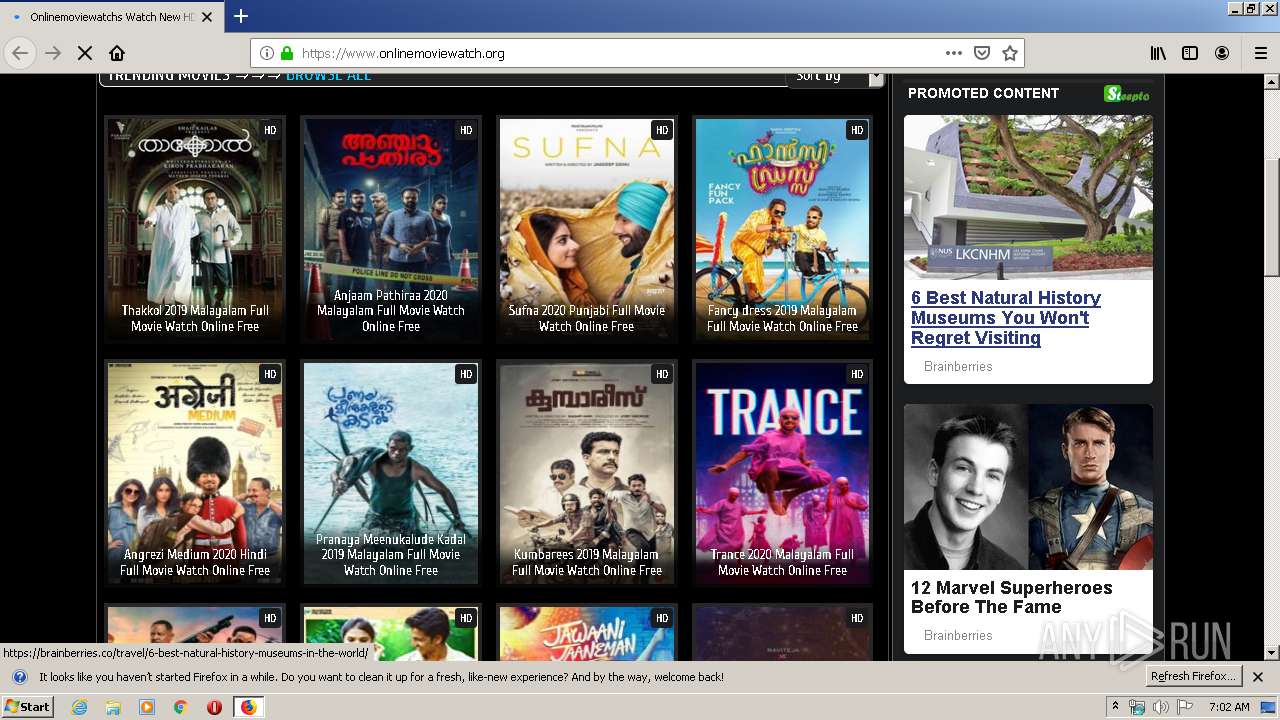This screenshot has width=1280, height=720.
Task: Open the Library bookmarks and history
Action: point(1158,53)
